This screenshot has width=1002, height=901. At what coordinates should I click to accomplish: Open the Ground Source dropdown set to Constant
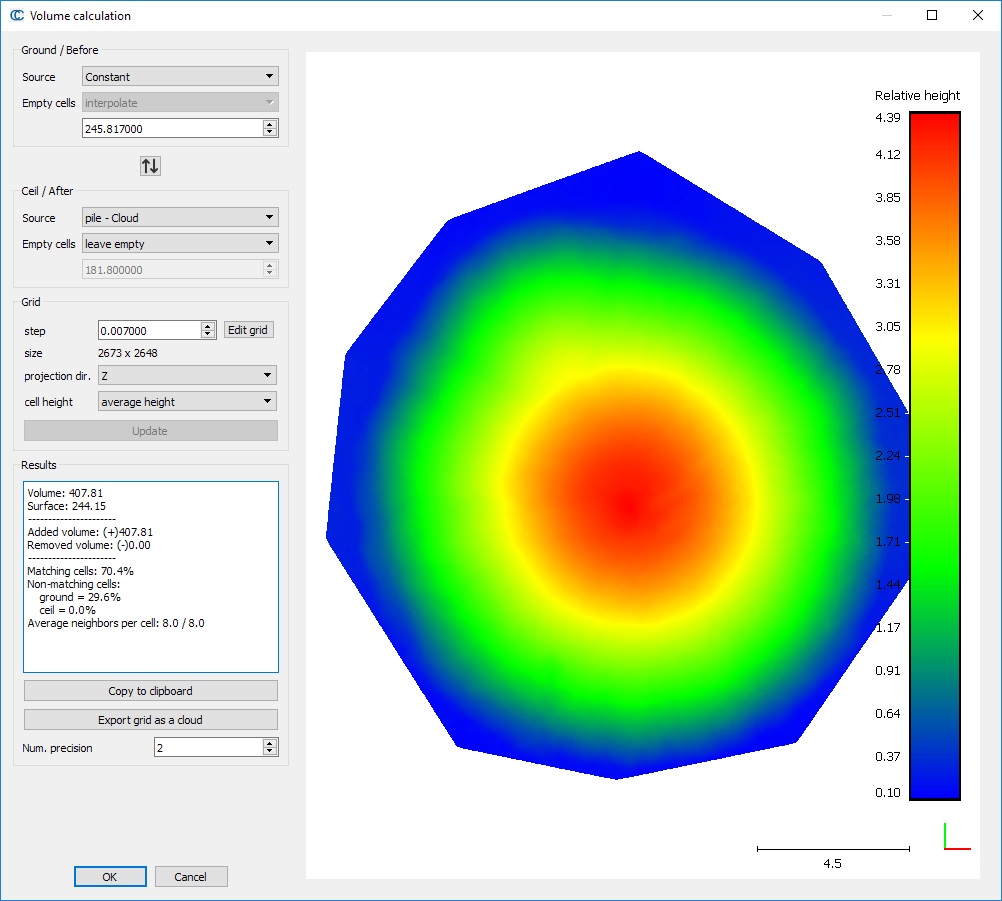coord(180,77)
